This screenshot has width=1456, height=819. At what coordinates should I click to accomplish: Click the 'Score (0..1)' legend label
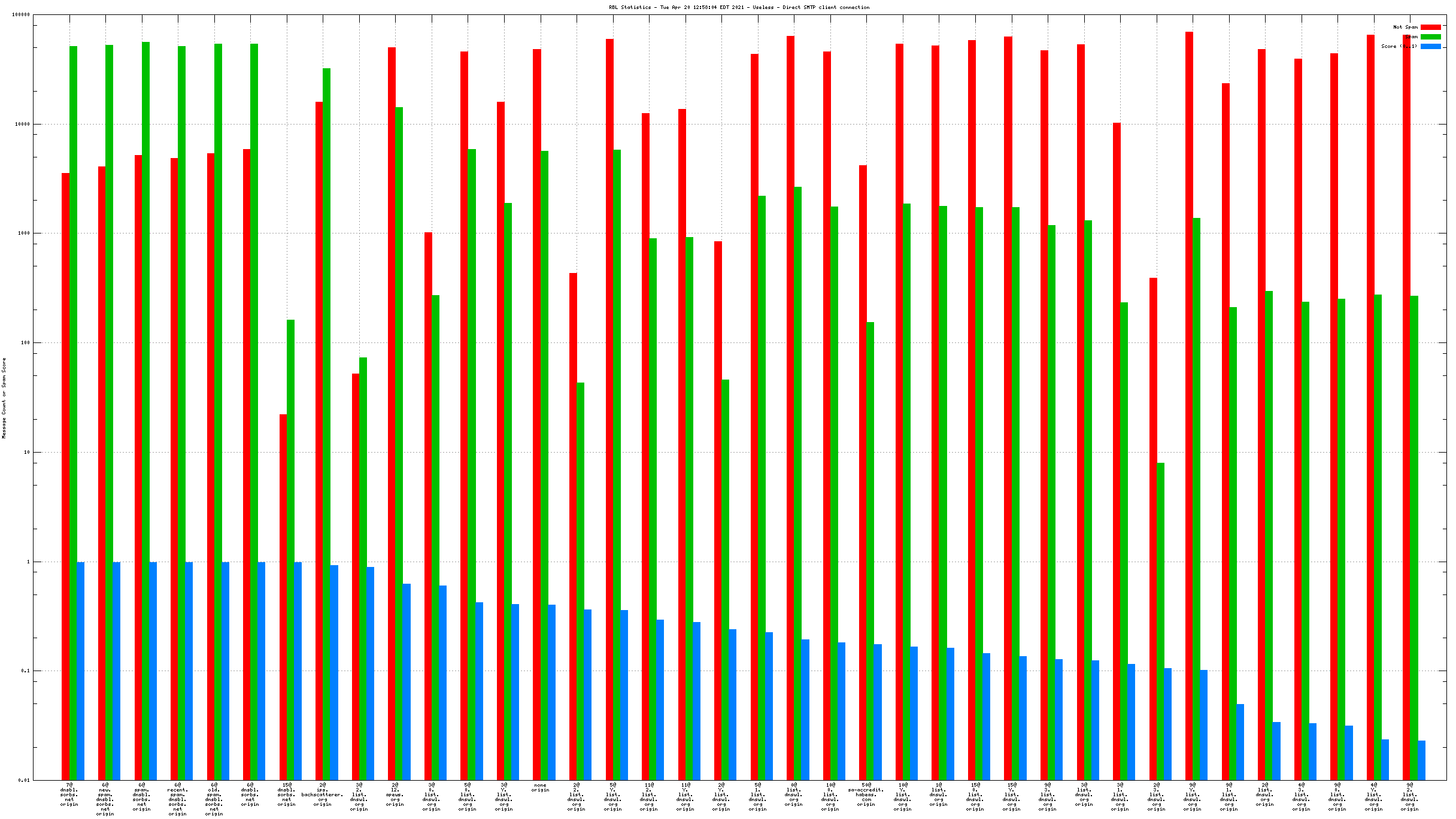pos(1399,47)
